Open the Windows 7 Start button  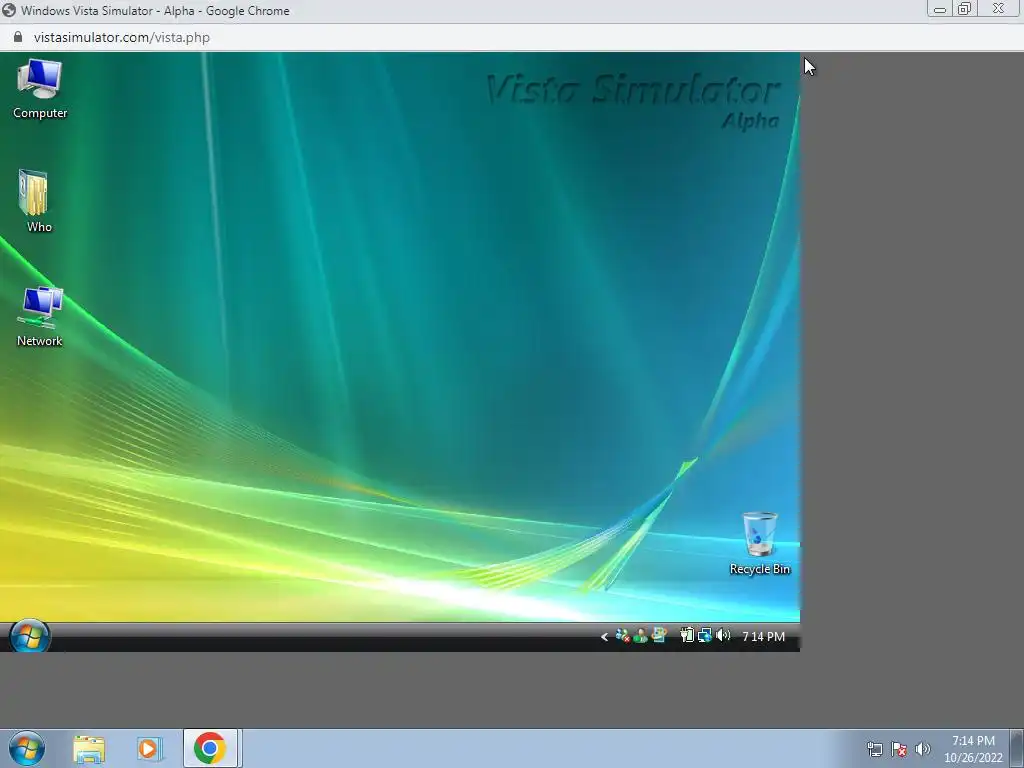click(27, 748)
